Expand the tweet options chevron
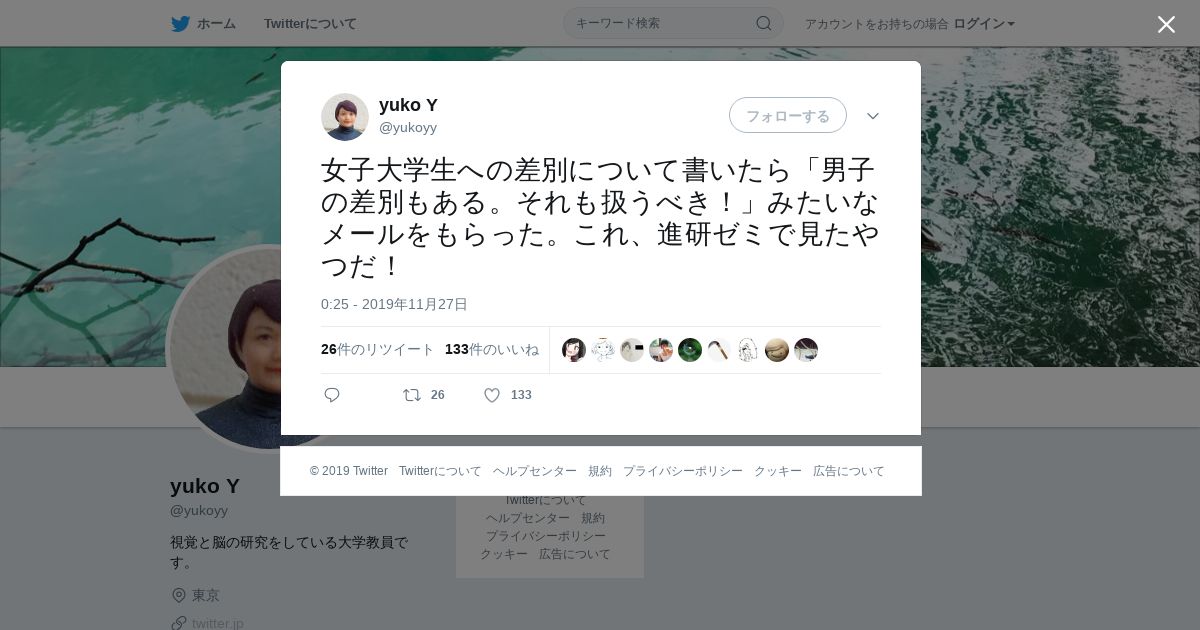The width and height of the screenshot is (1200, 630). tap(873, 116)
